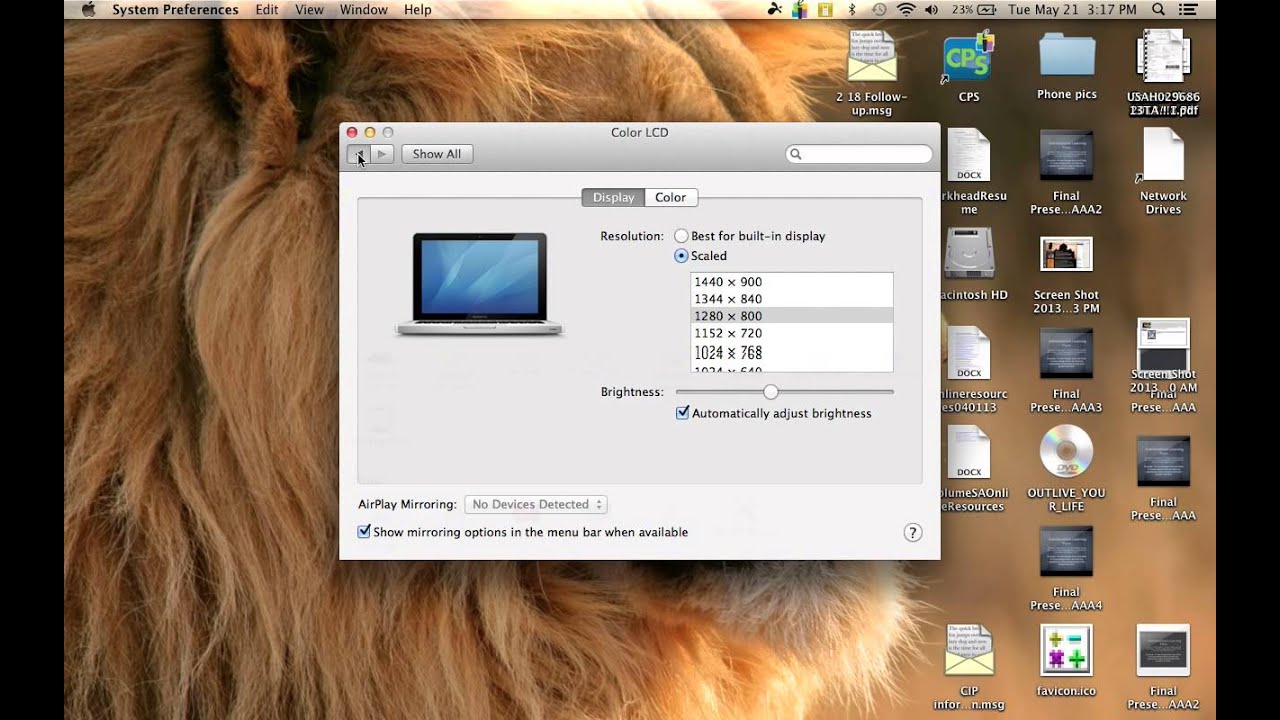Click the Show All button
Screen dimensions: 1280x720
437,154
